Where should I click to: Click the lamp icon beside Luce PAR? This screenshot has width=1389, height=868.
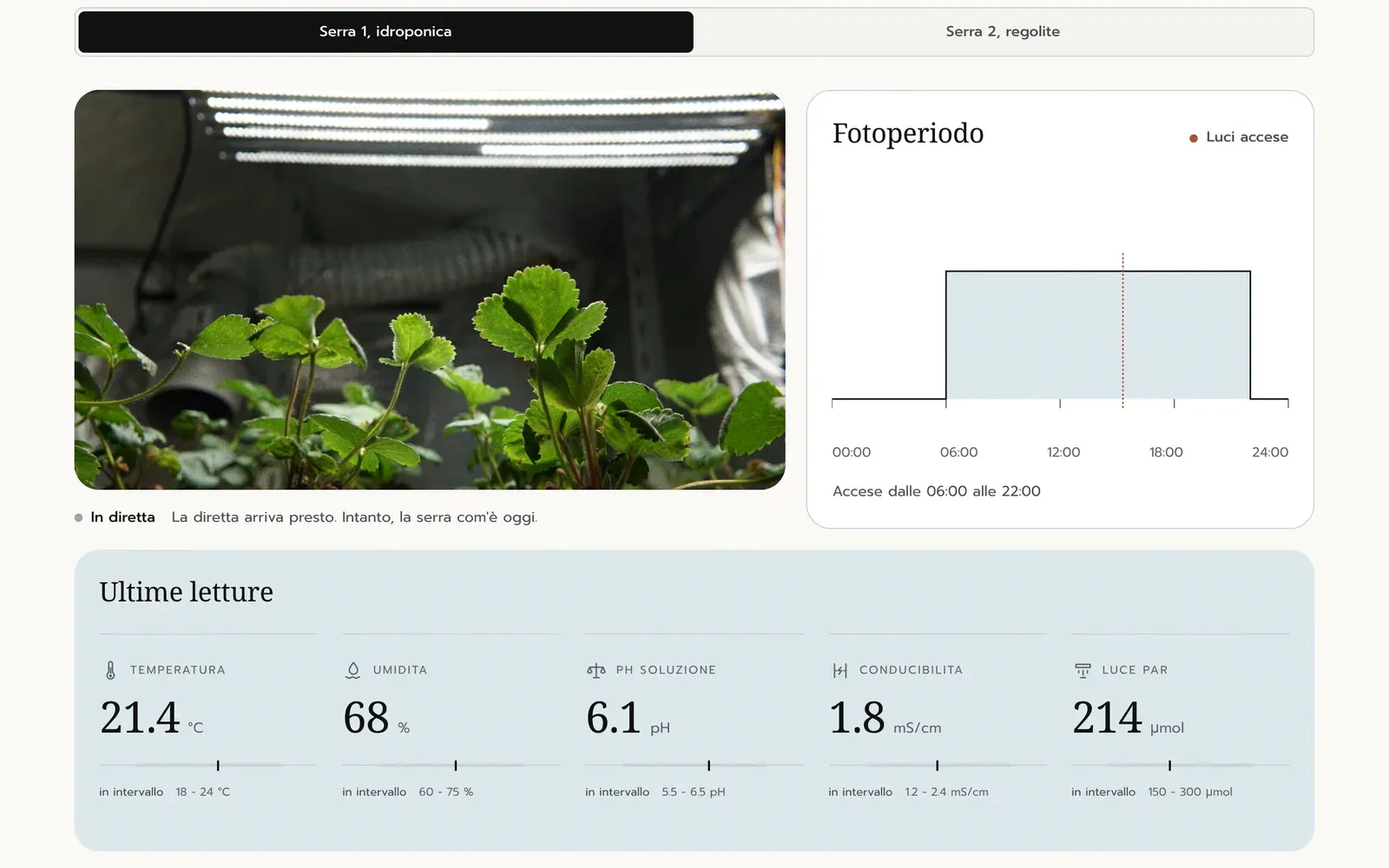(1083, 670)
